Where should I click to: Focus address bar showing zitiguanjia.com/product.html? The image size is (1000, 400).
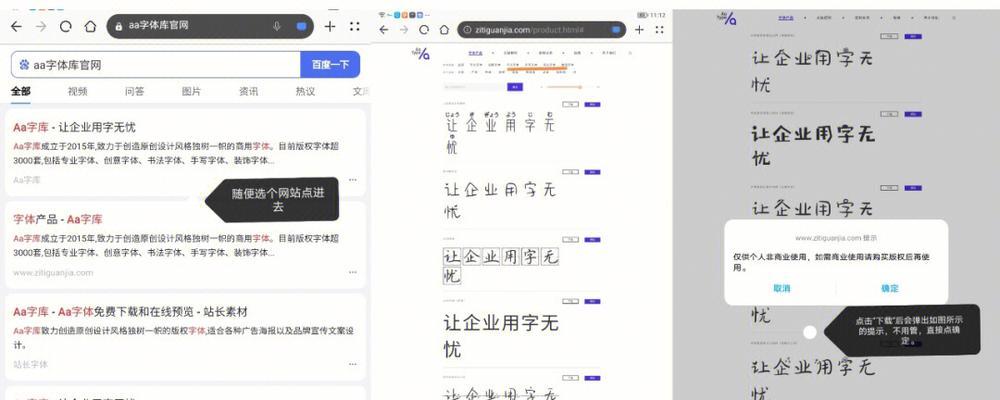[x=542, y=30]
